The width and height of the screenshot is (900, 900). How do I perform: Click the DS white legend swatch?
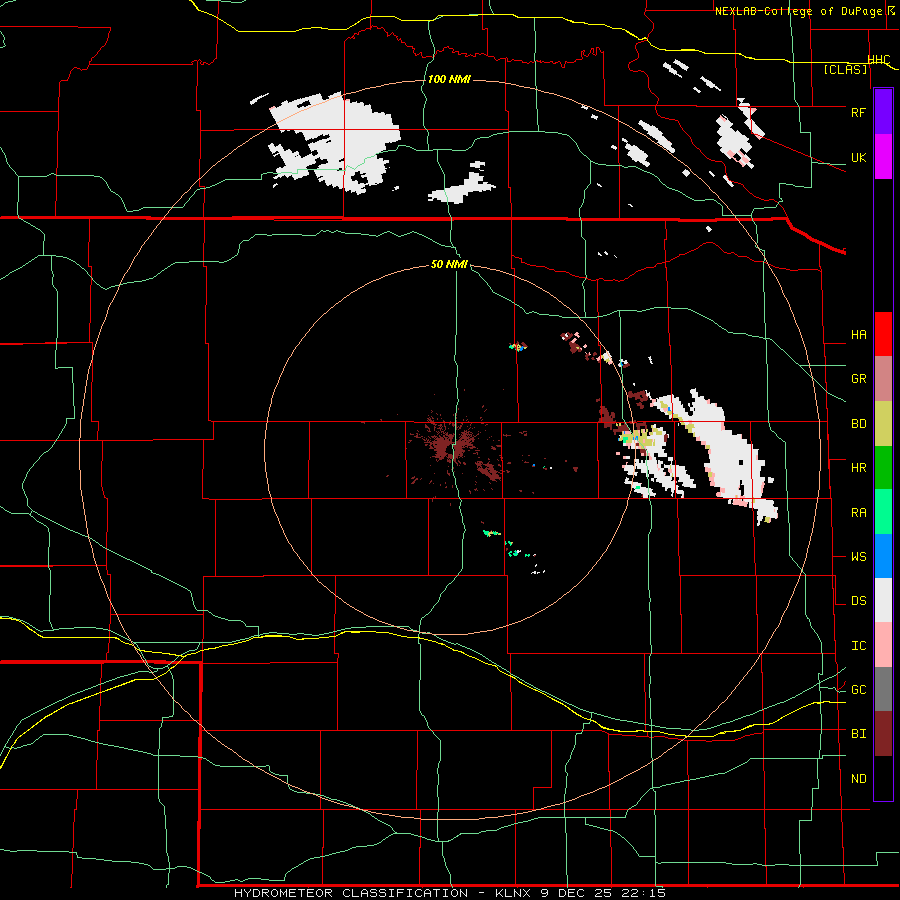coord(883,600)
